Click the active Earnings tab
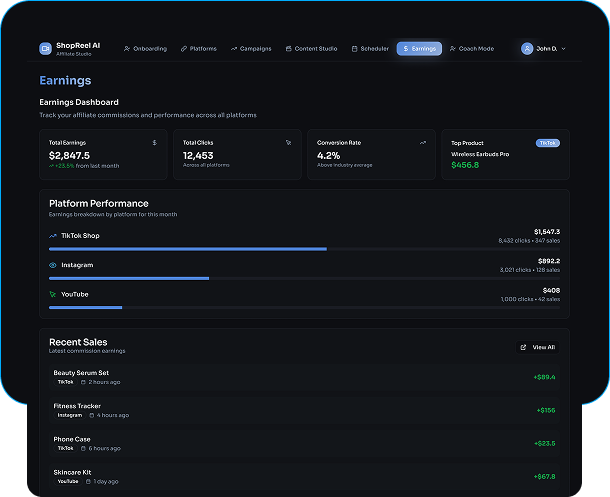The image size is (610, 497). (x=419, y=48)
